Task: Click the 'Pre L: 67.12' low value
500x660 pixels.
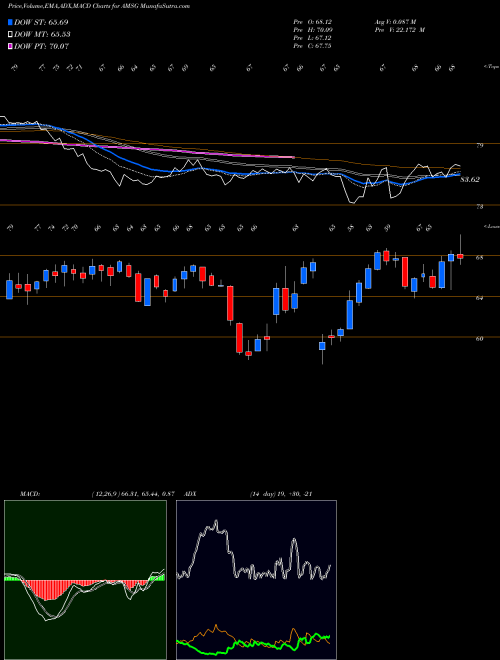Action: coord(312,38)
